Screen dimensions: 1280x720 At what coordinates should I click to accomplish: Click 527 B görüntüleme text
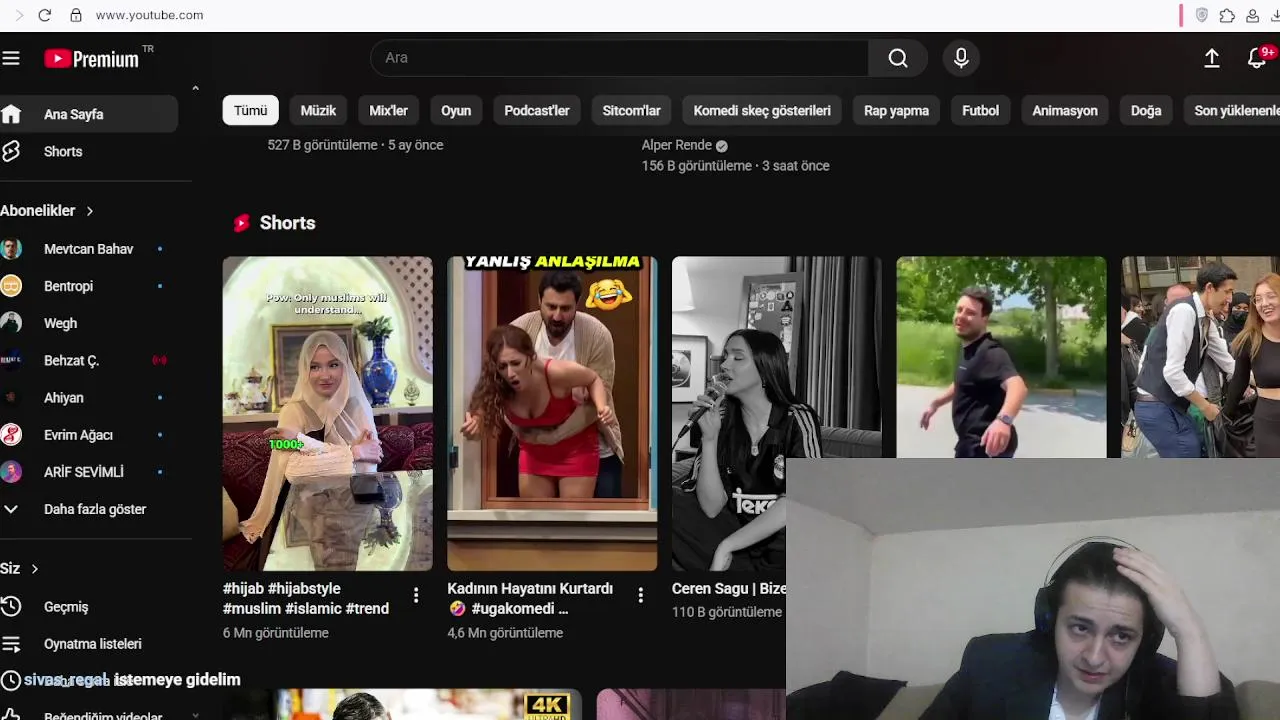322,145
